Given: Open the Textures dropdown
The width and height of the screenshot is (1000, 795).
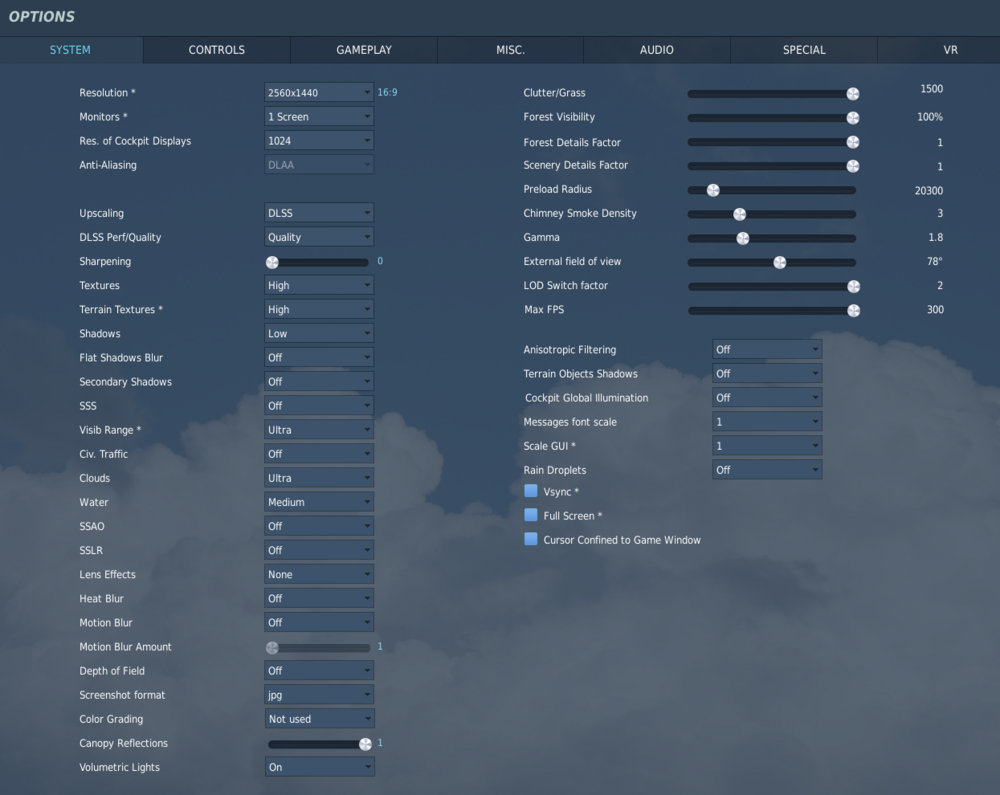Looking at the screenshot, I should click(319, 285).
